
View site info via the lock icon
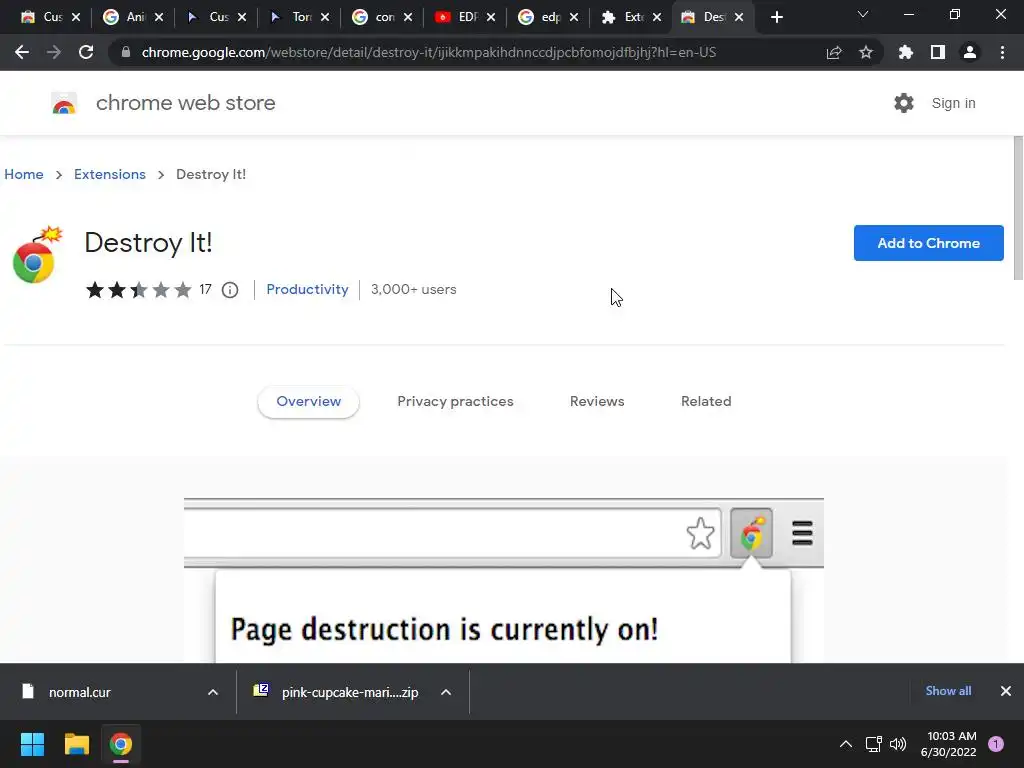click(x=125, y=52)
